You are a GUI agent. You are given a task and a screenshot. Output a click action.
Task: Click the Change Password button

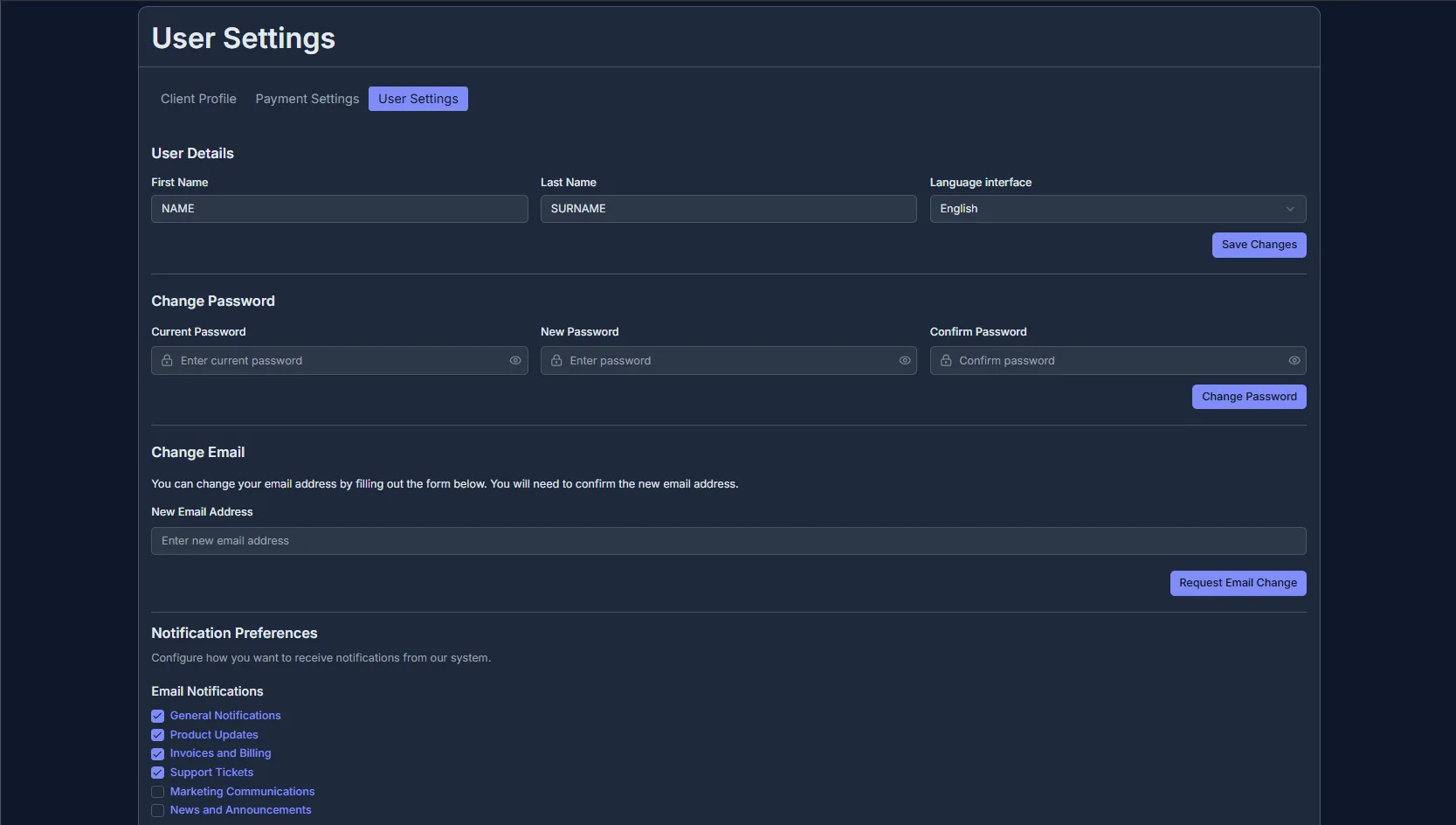coord(1248,397)
